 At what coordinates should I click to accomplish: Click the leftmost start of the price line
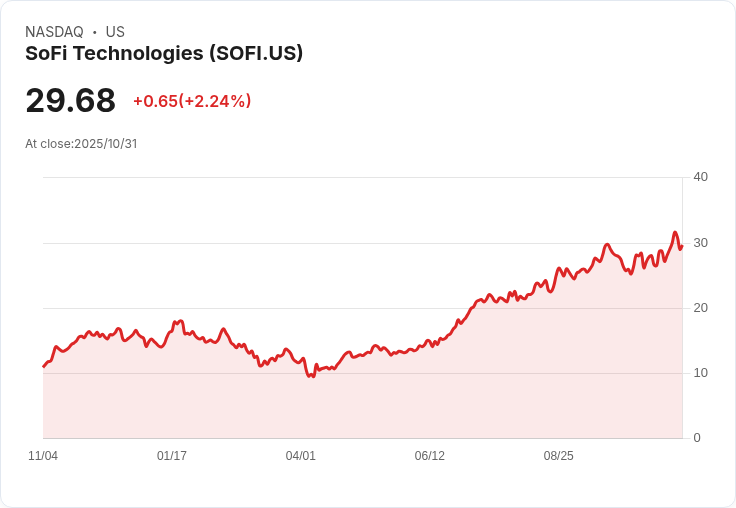tap(43, 366)
